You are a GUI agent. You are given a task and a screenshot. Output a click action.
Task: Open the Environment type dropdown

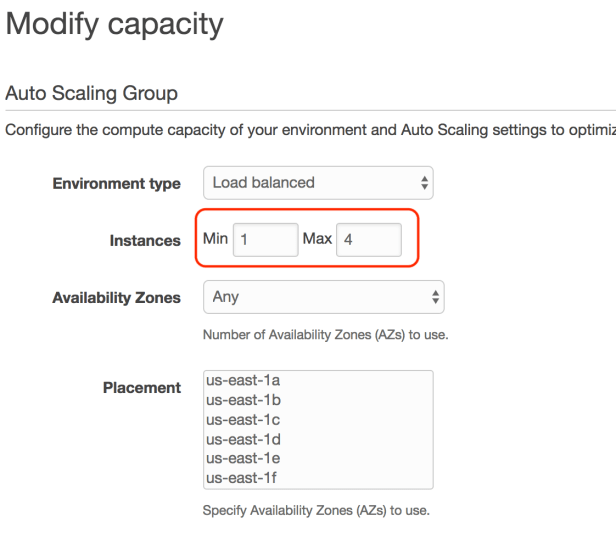pos(317,183)
